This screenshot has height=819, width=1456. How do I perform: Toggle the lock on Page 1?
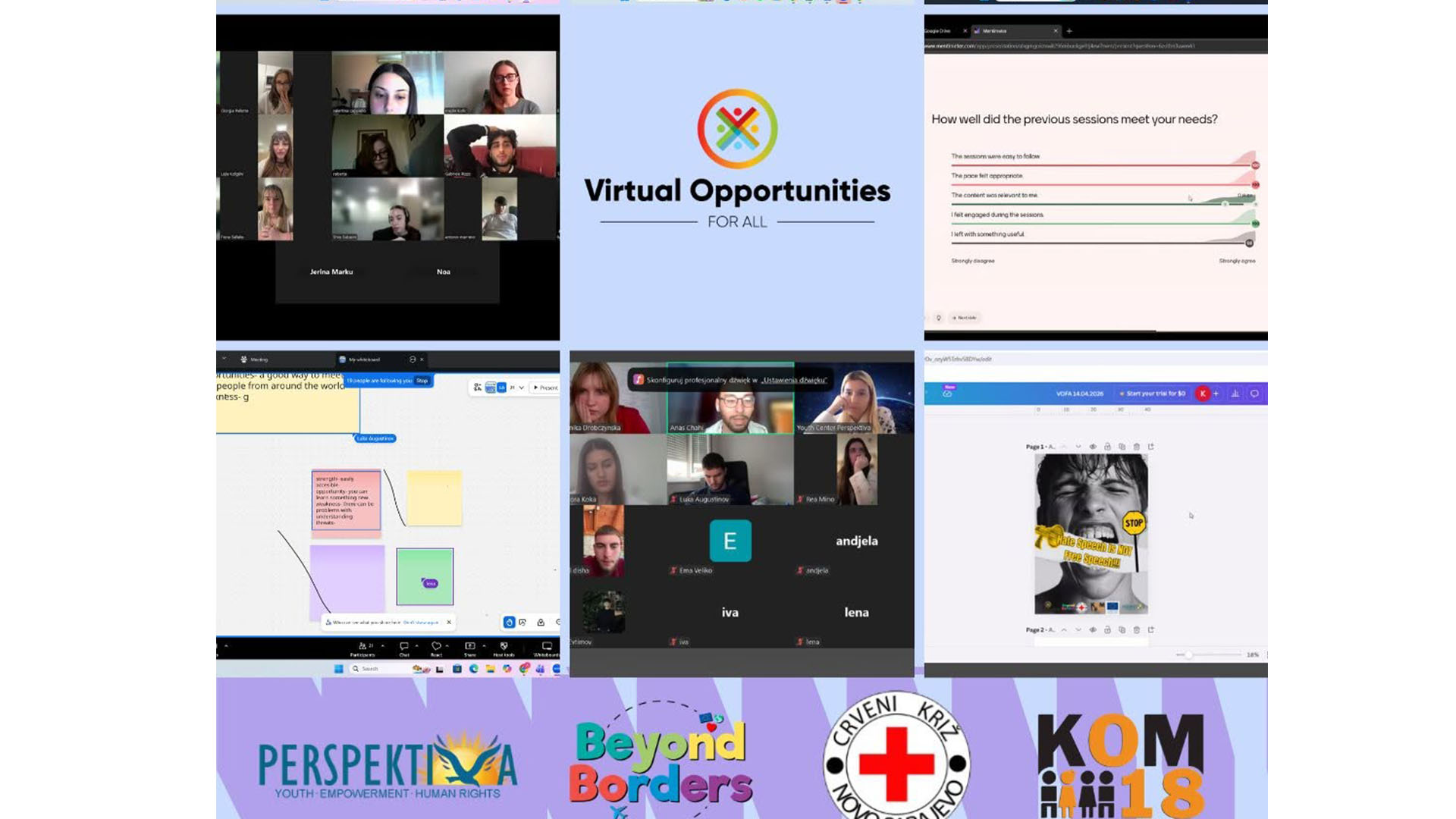pyautogui.click(x=1107, y=447)
